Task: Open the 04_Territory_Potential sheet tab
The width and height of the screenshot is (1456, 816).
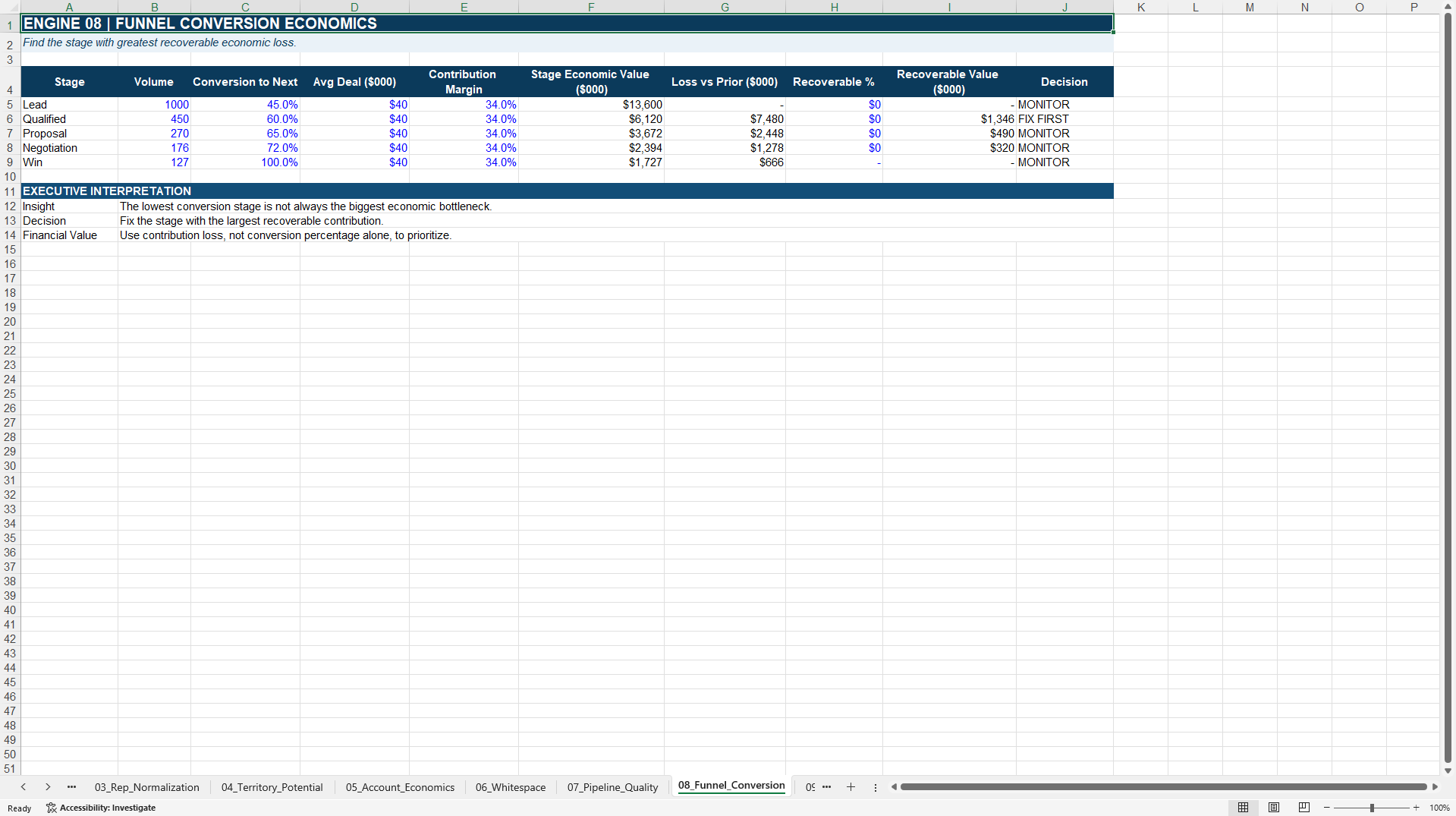Action: point(272,787)
